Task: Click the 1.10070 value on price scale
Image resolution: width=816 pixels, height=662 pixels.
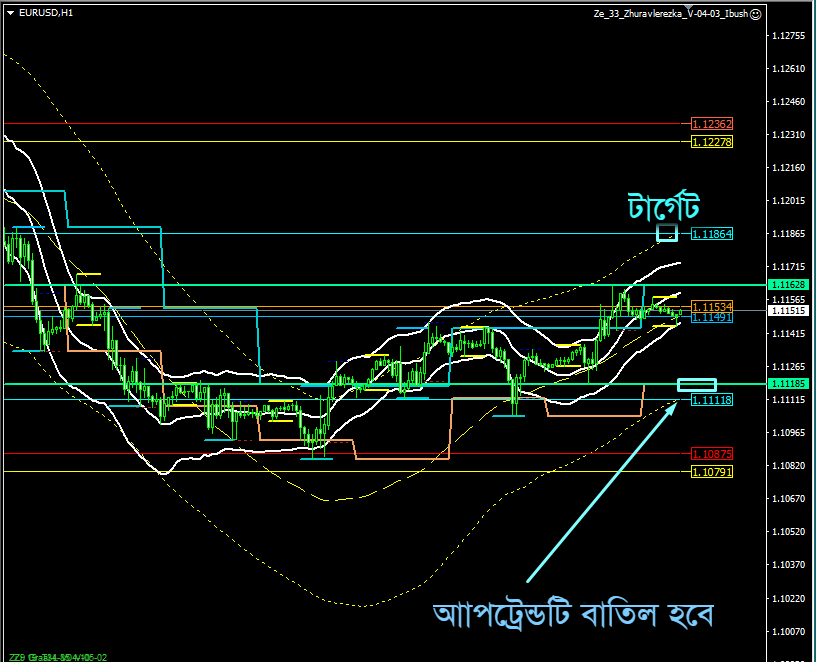Action: point(788,631)
